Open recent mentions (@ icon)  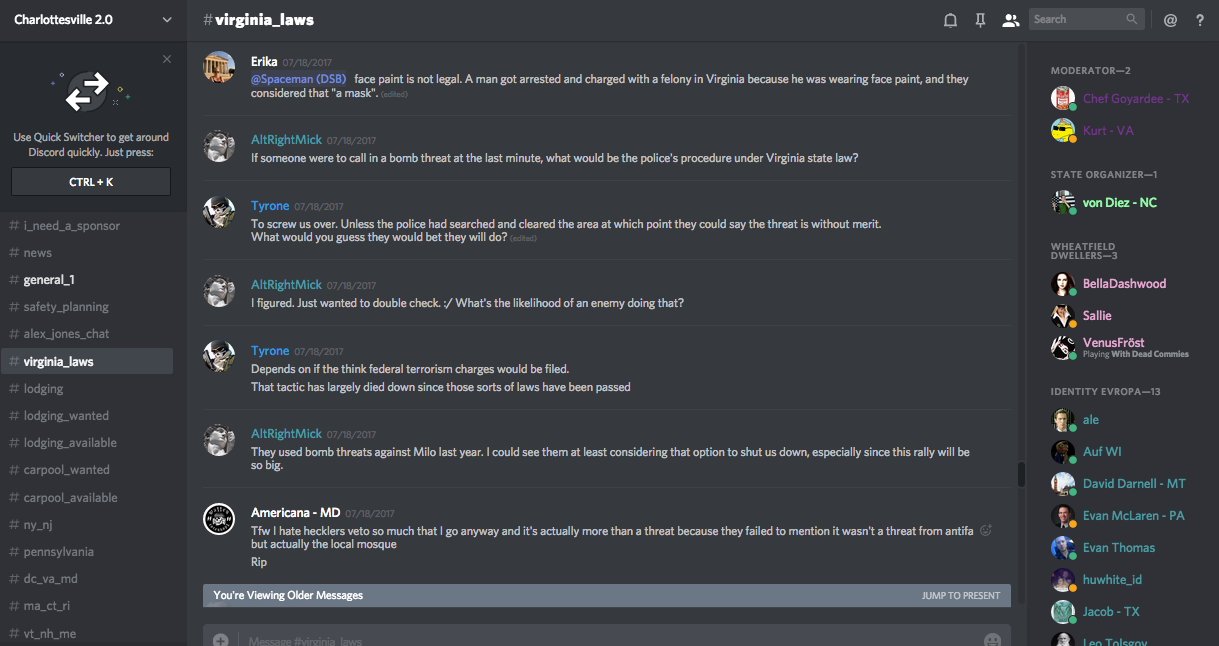[1170, 20]
